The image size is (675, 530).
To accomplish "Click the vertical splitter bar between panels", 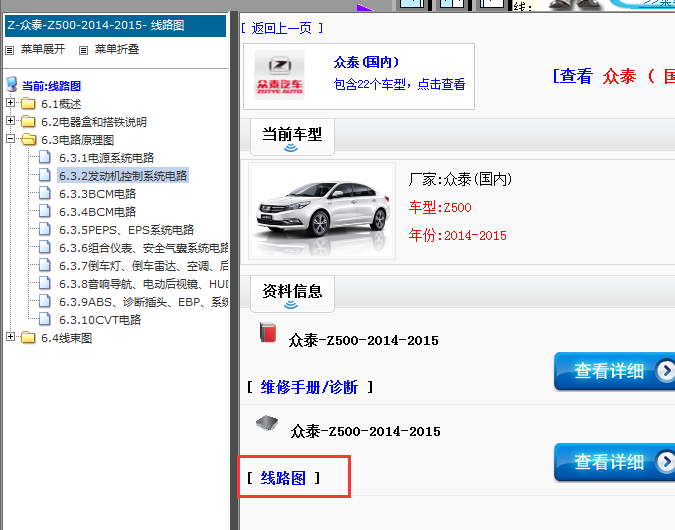I will [x=234, y=270].
